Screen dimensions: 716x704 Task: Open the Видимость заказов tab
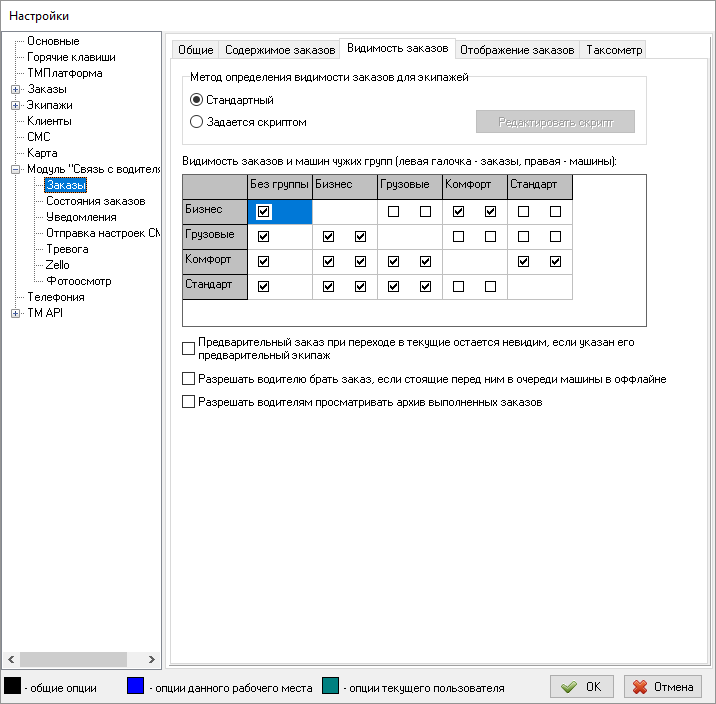(397, 48)
